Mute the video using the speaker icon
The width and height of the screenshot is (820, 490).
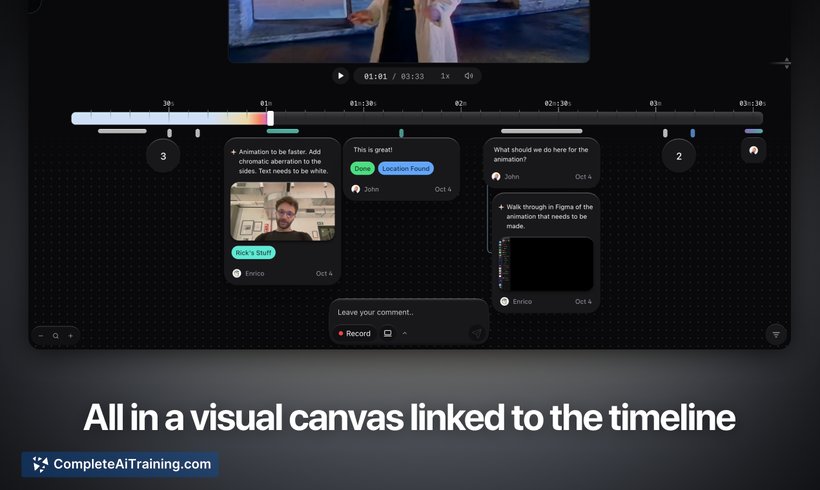pyautogui.click(x=469, y=76)
